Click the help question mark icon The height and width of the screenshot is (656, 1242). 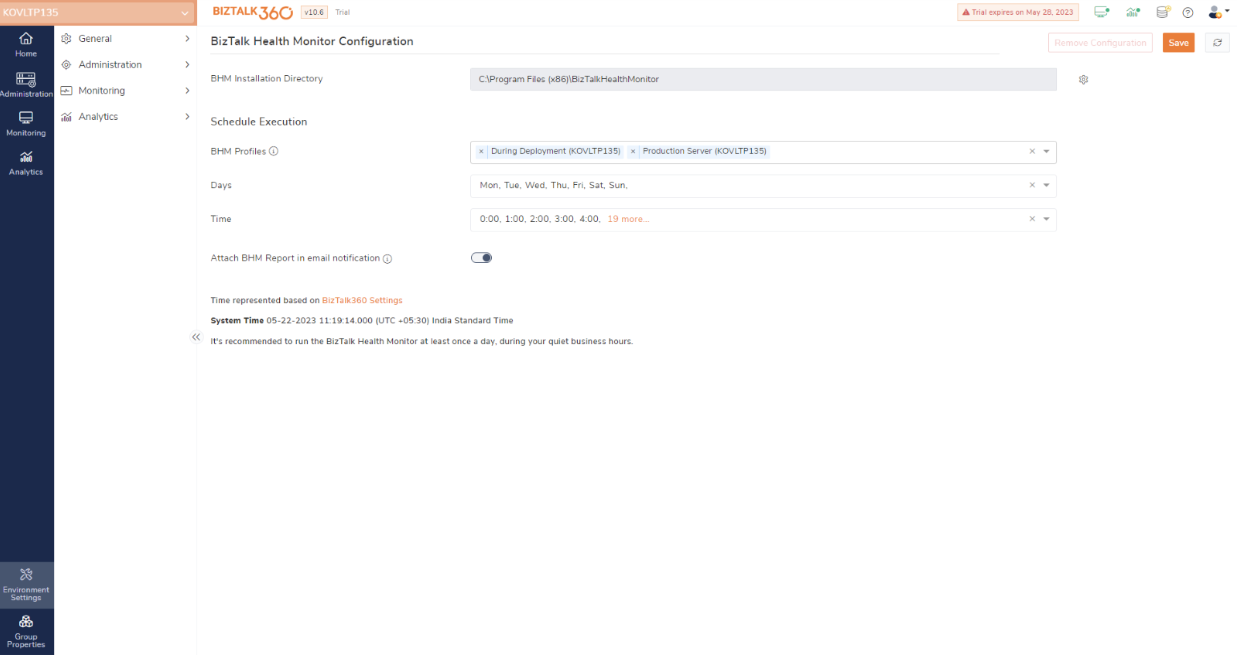pyautogui.click(x=1188, y=11)
